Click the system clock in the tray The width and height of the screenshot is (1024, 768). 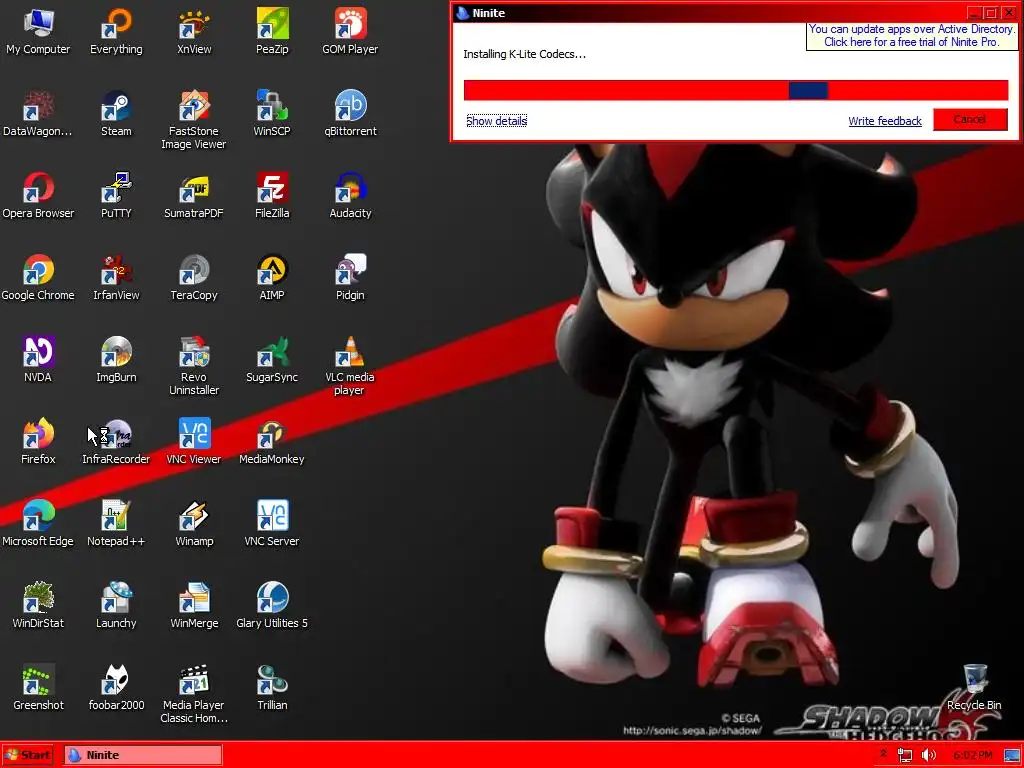972,756
